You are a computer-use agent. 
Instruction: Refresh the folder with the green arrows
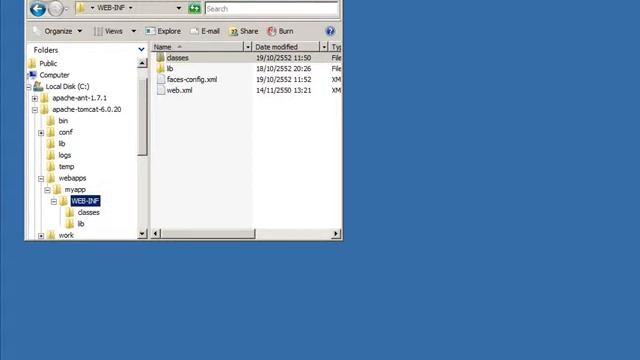pyautogui.click(x=195, y=8)
